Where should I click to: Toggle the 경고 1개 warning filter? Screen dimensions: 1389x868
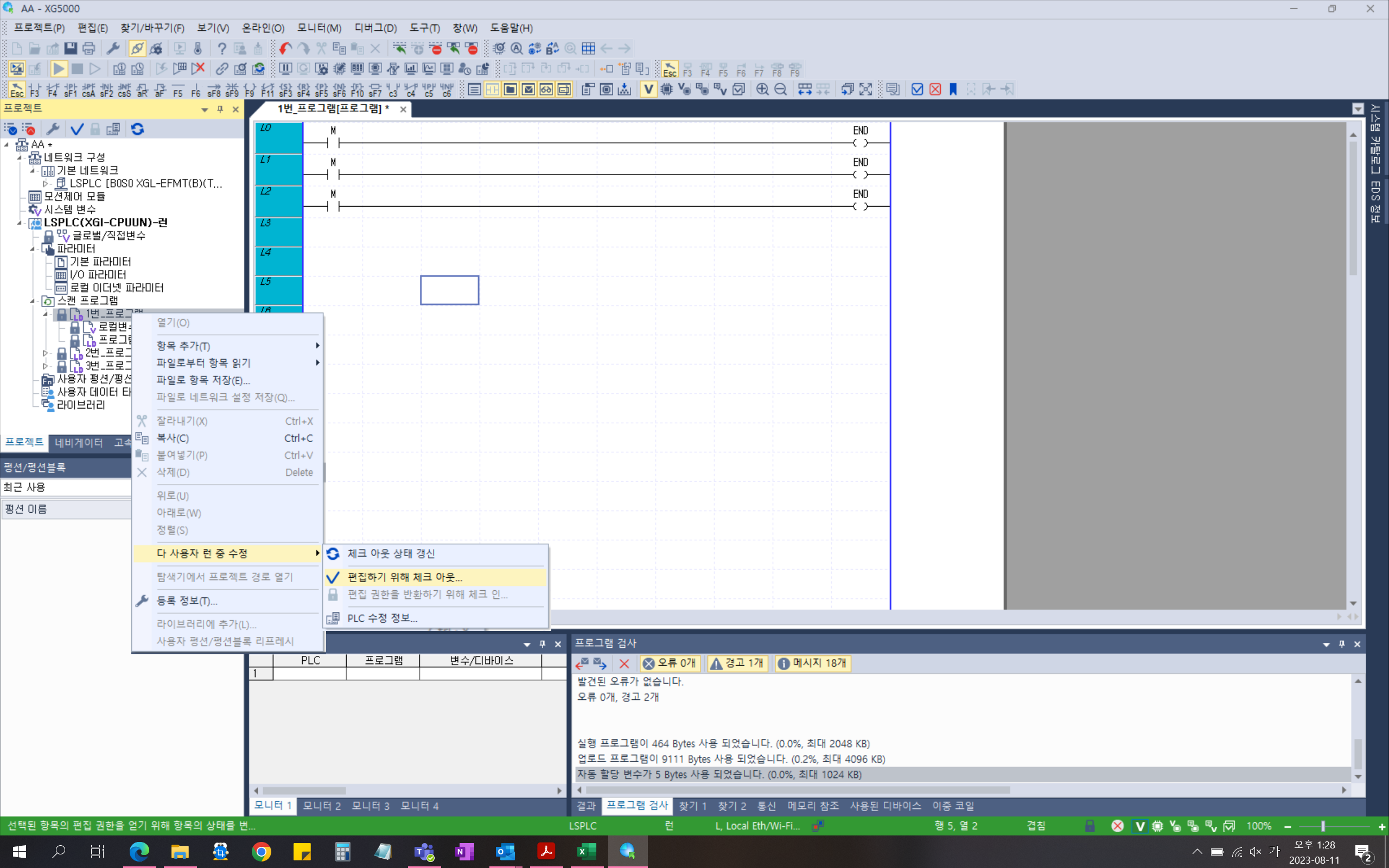click(x=737, y=663)
